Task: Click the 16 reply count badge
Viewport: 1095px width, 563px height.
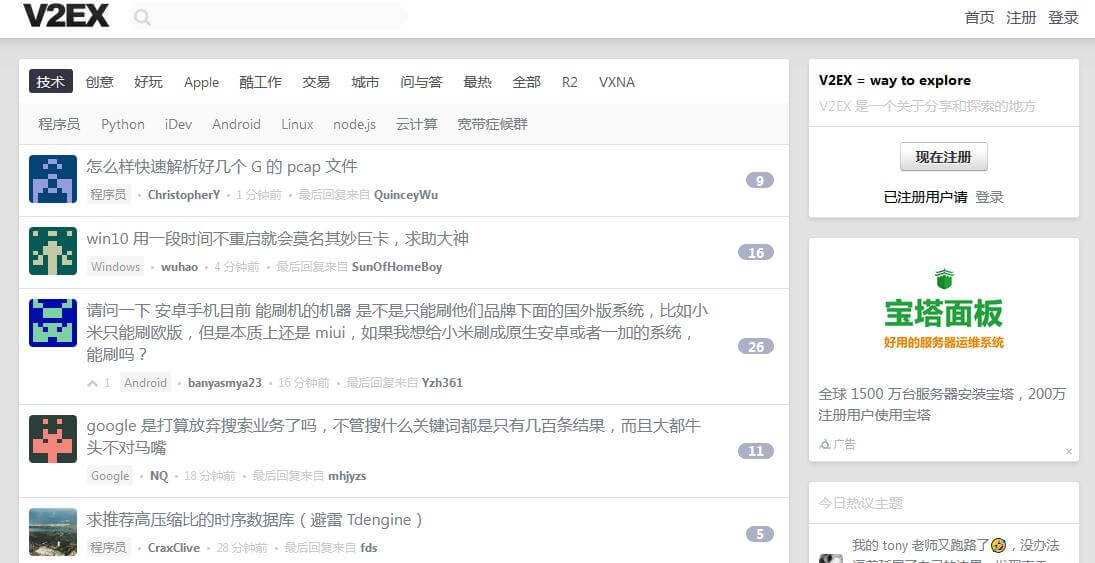Action: 755,253
